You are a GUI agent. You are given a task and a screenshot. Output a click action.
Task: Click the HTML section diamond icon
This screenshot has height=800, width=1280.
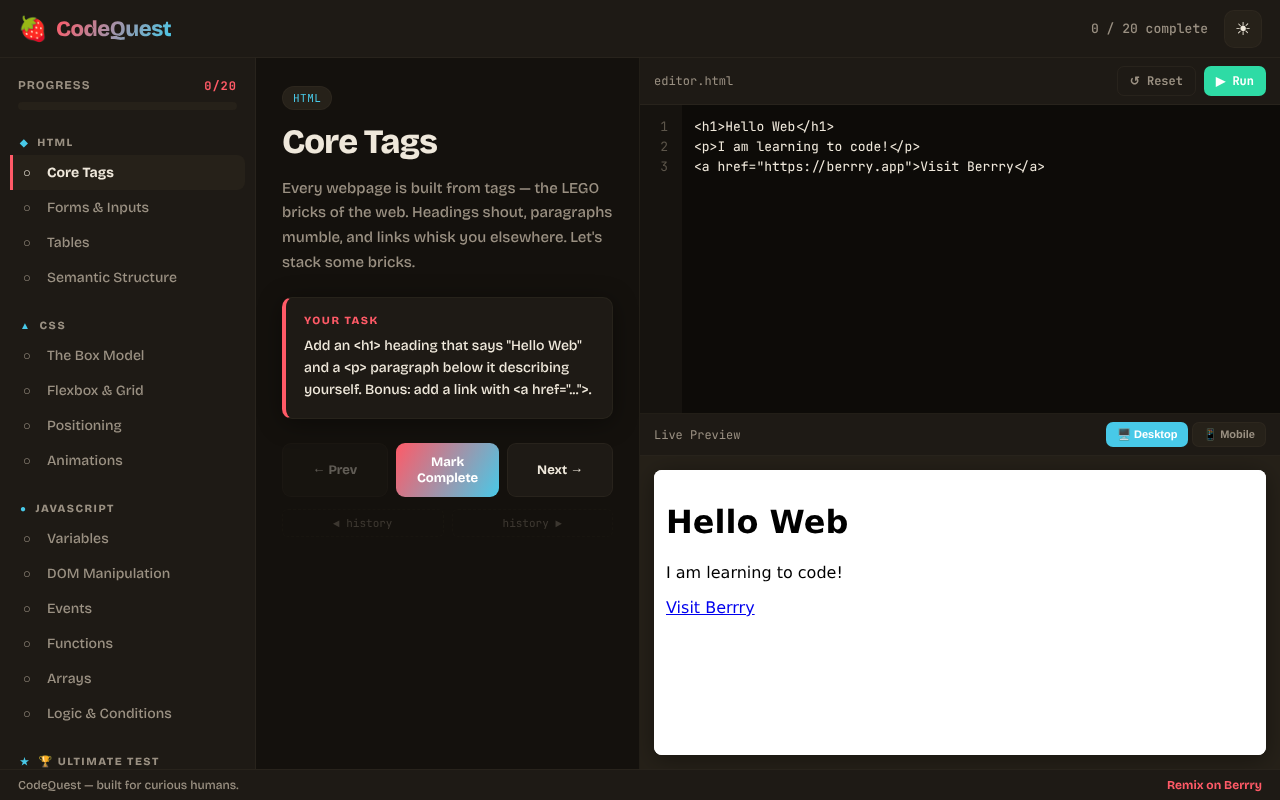click(x=24, y=142)
